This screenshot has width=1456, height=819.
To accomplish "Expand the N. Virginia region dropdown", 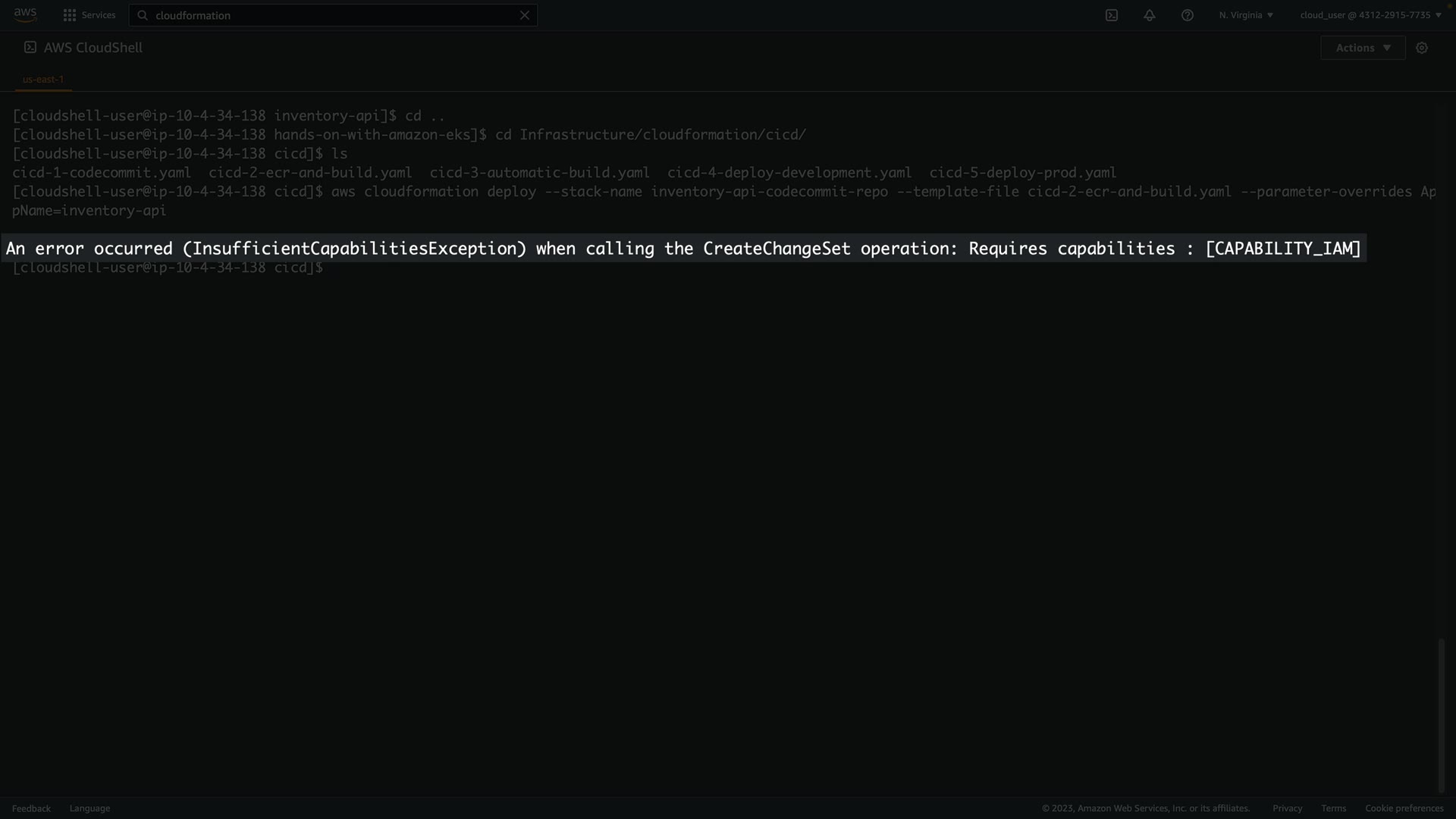I will click(x=1246, y=15).
